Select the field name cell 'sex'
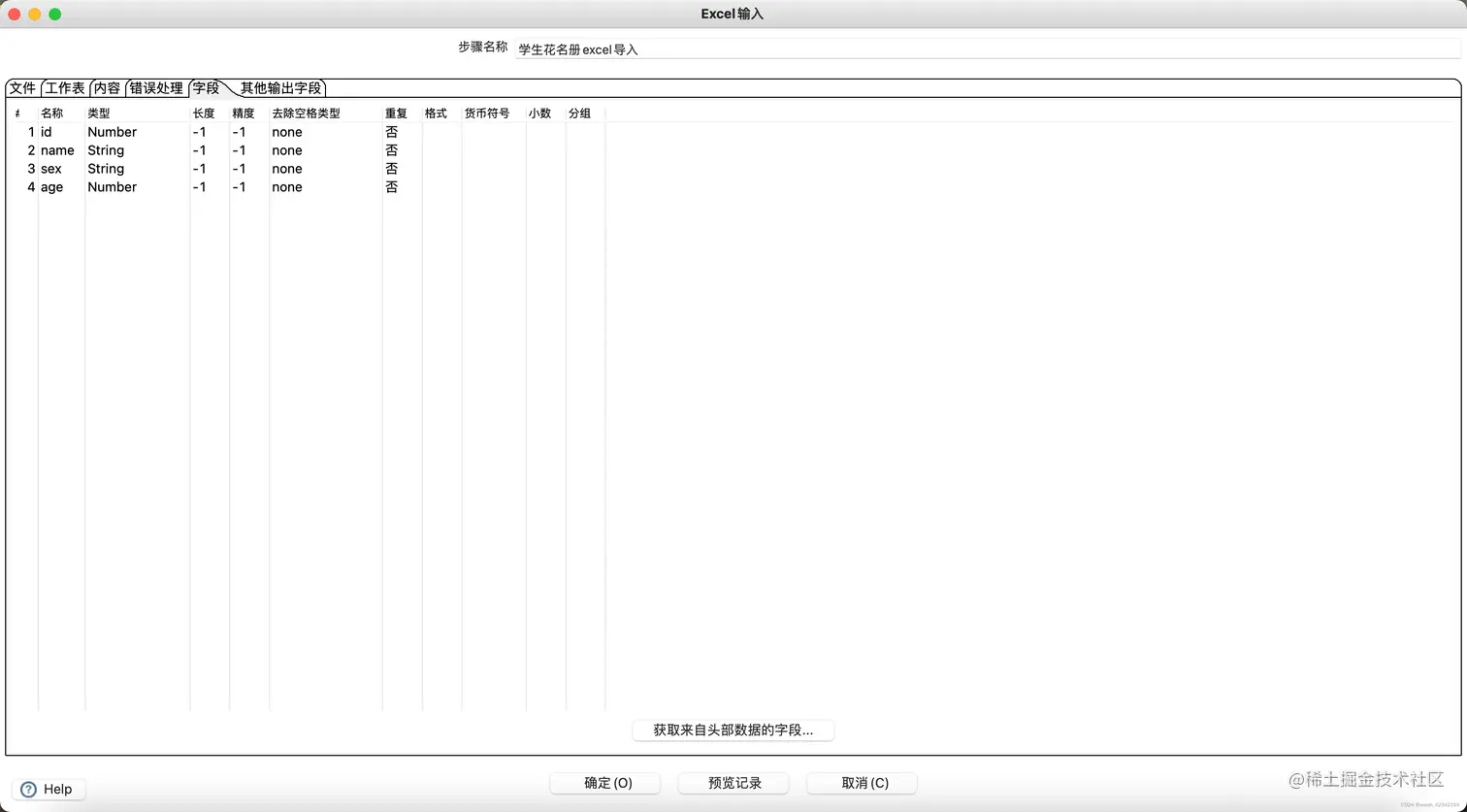The height and width of the screenshot is (812, 1467). pos(61,169)
